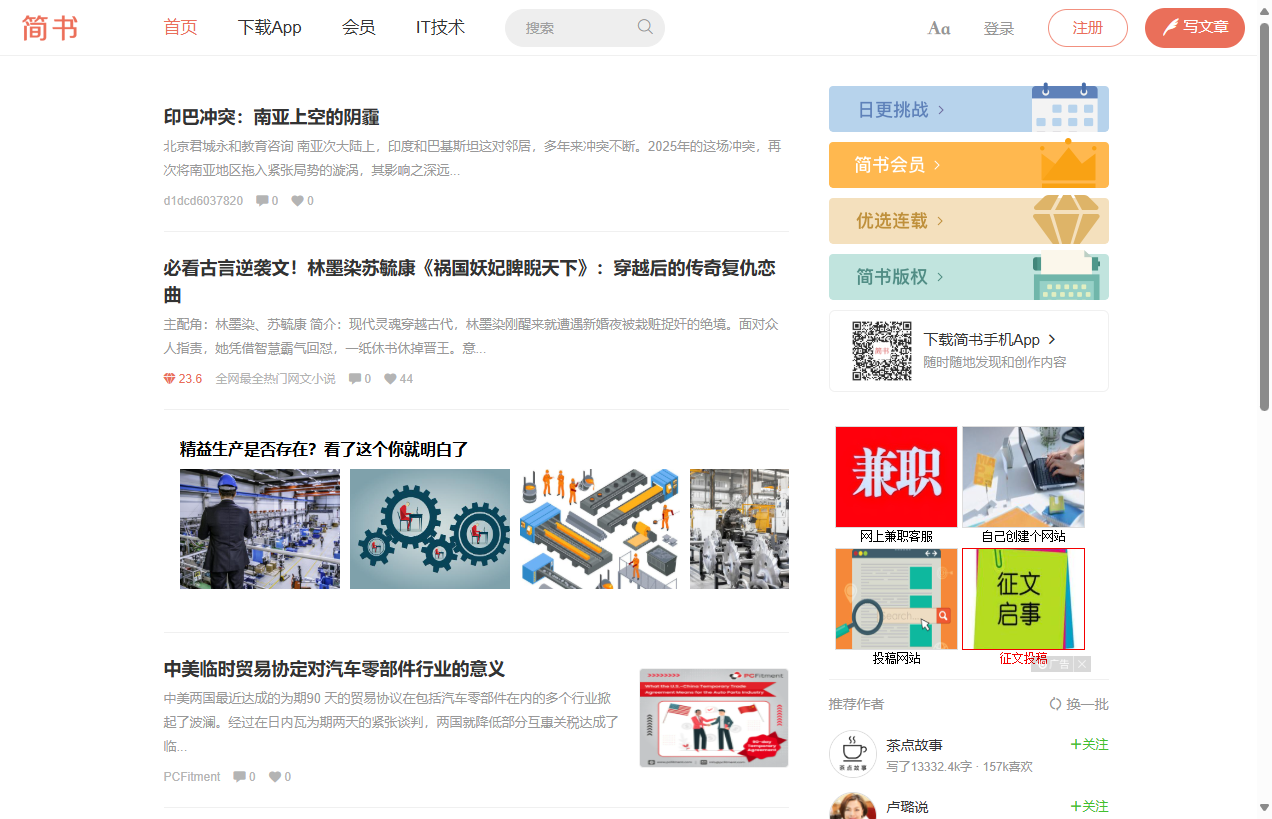Refresh recommended authors with 换一批
This screenshot has height=819, width=1272.
tap(1079, 704)
